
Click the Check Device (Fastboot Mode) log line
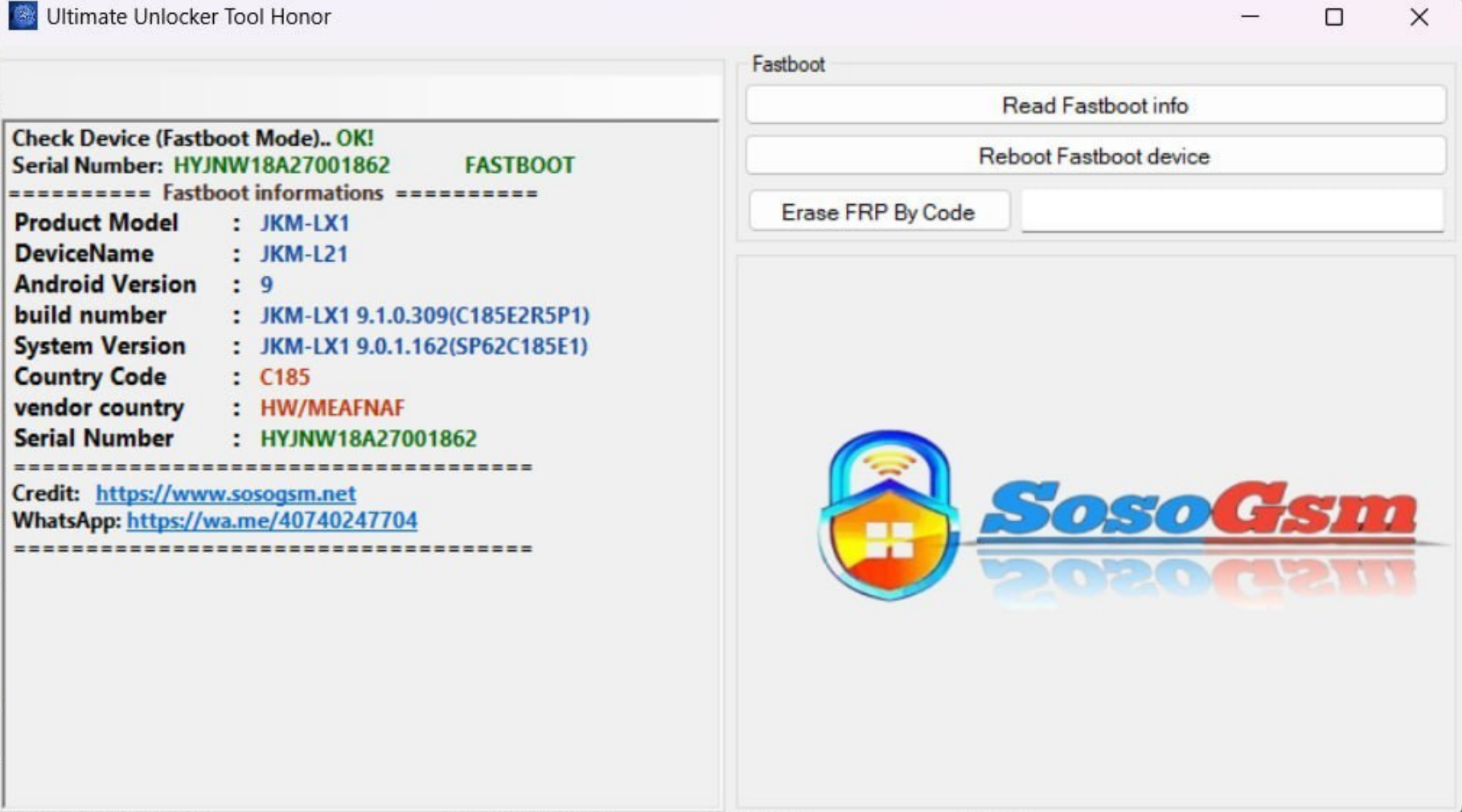[193, 137]
